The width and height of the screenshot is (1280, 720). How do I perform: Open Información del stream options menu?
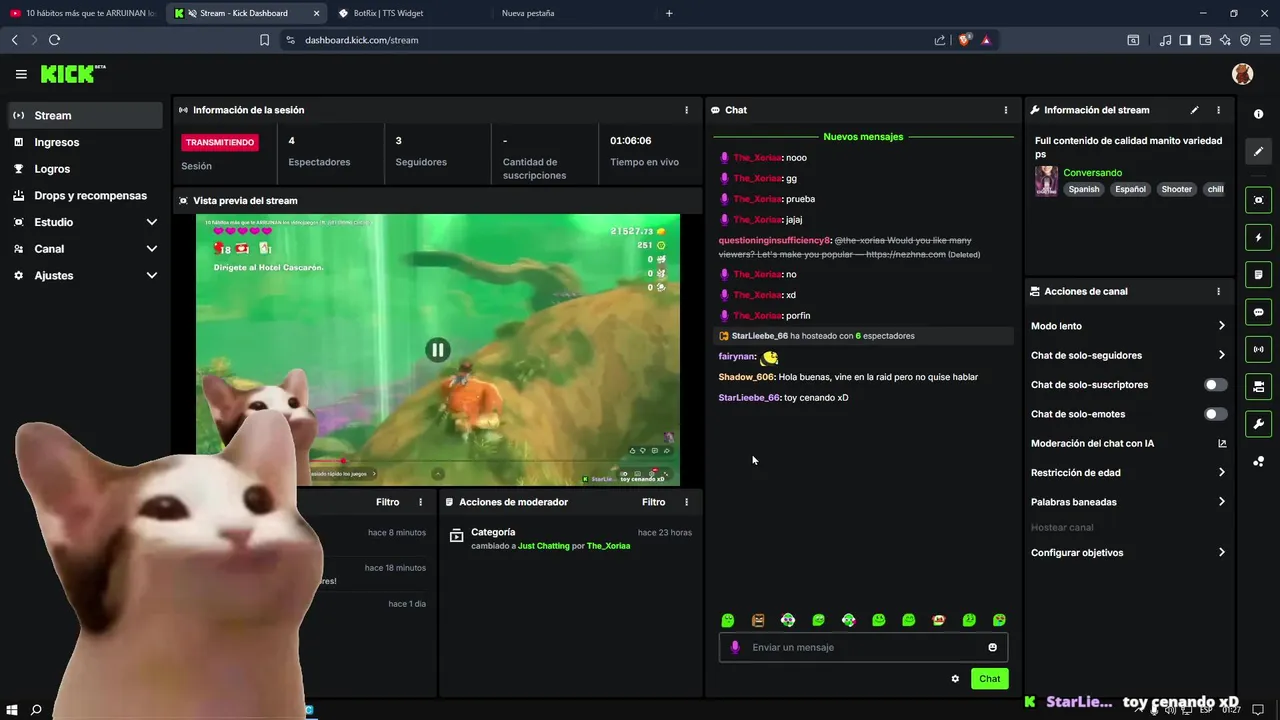coord(1218,110)
